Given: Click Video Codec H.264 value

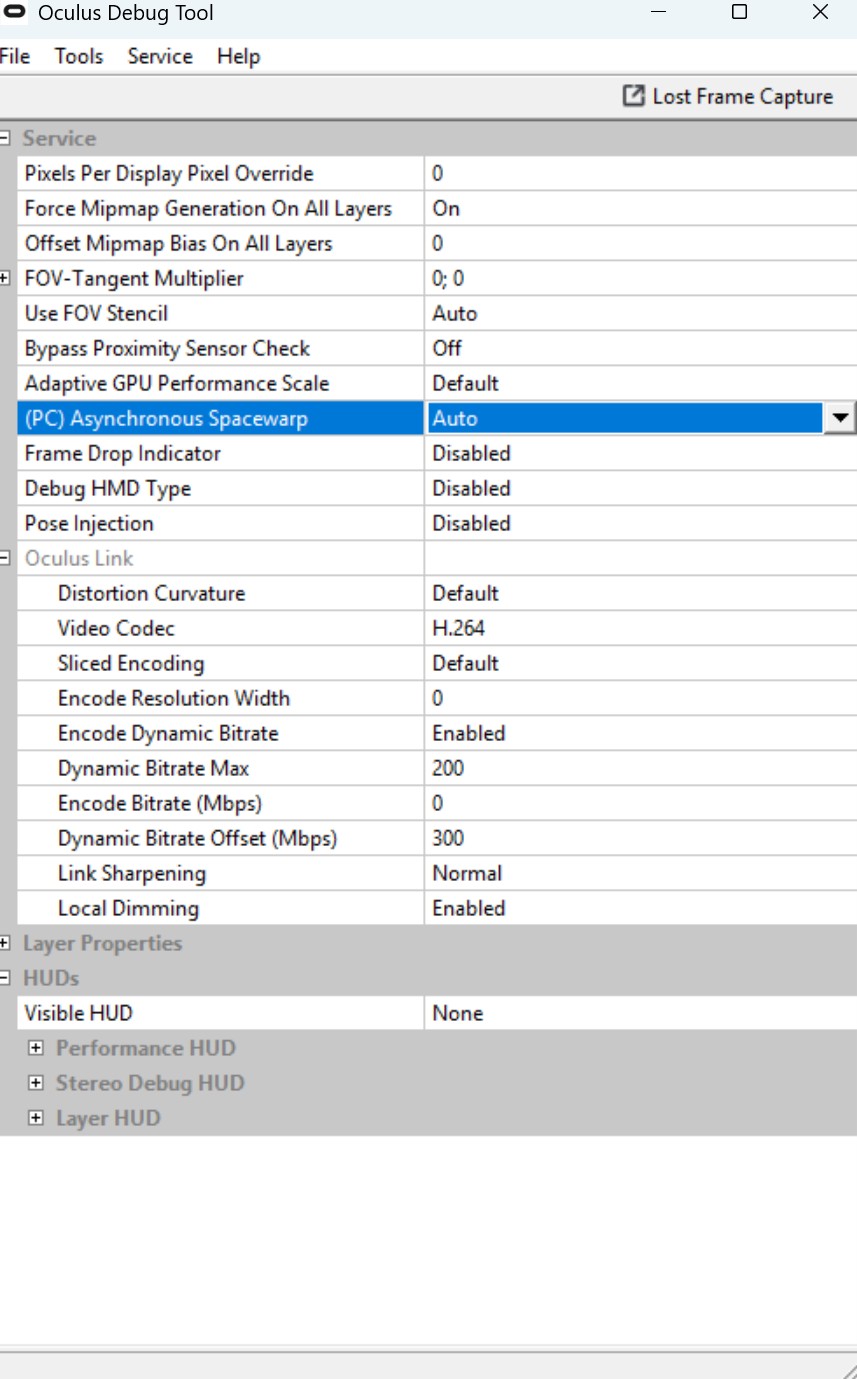Looking at the screenshot, I should point(640,628).
